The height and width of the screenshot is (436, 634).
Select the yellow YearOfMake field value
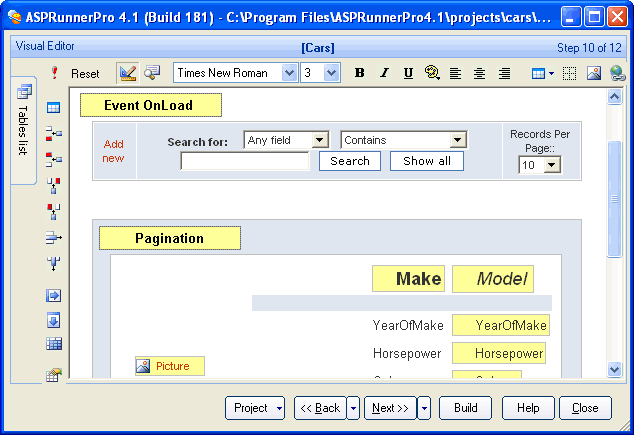click(x=501, y=325)
